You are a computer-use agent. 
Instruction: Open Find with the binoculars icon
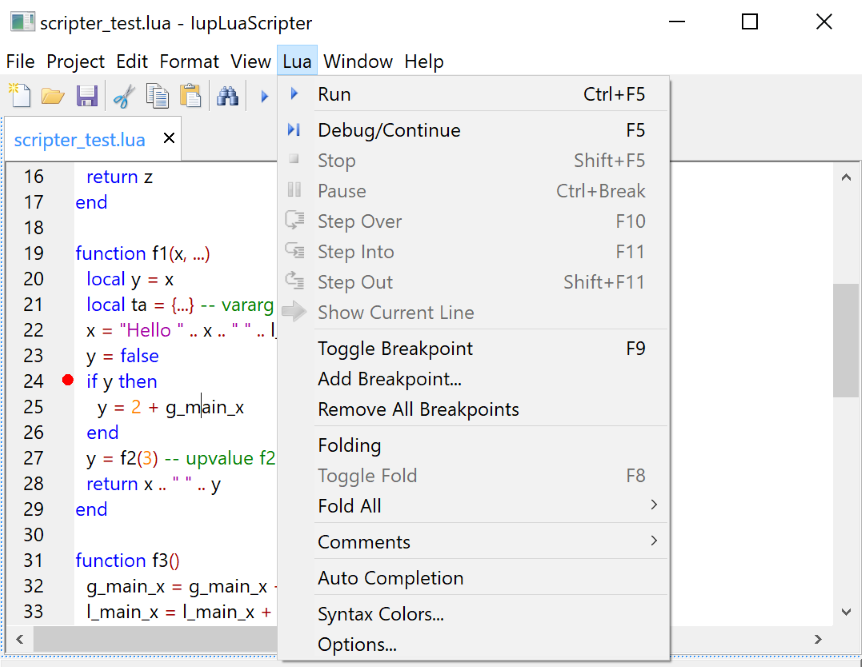click(228, 96)
